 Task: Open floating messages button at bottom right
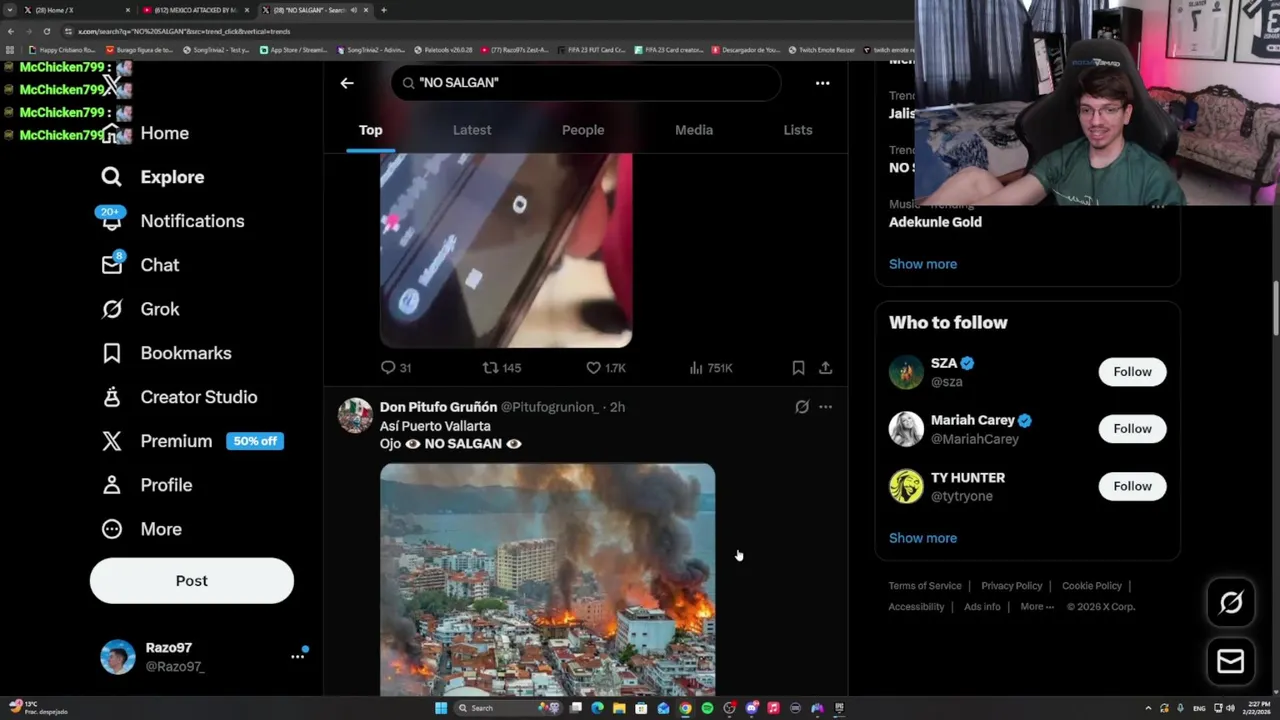coord(1231,661)
